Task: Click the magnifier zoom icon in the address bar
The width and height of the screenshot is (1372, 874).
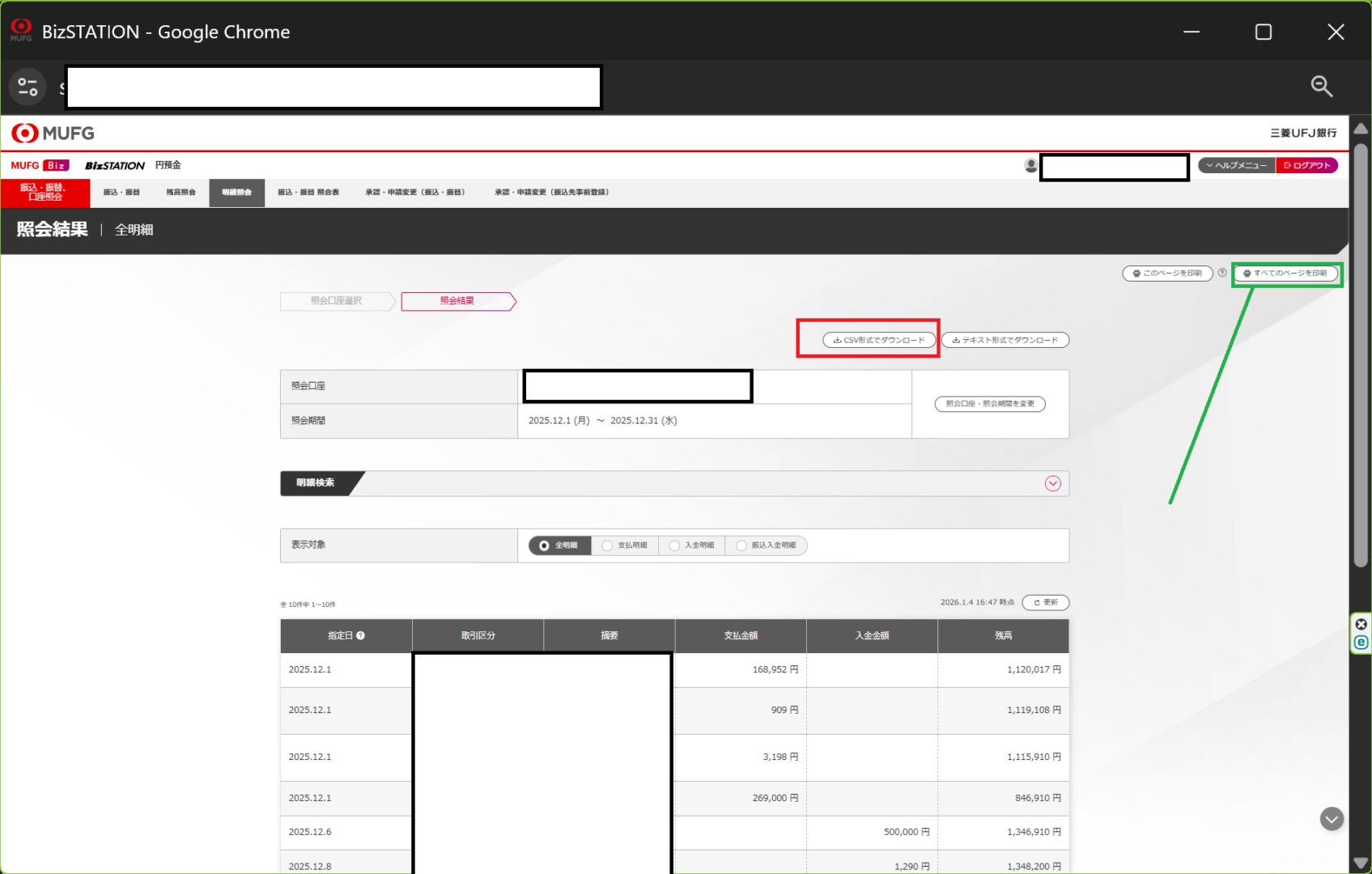Action: click(x=1321, y=87)
